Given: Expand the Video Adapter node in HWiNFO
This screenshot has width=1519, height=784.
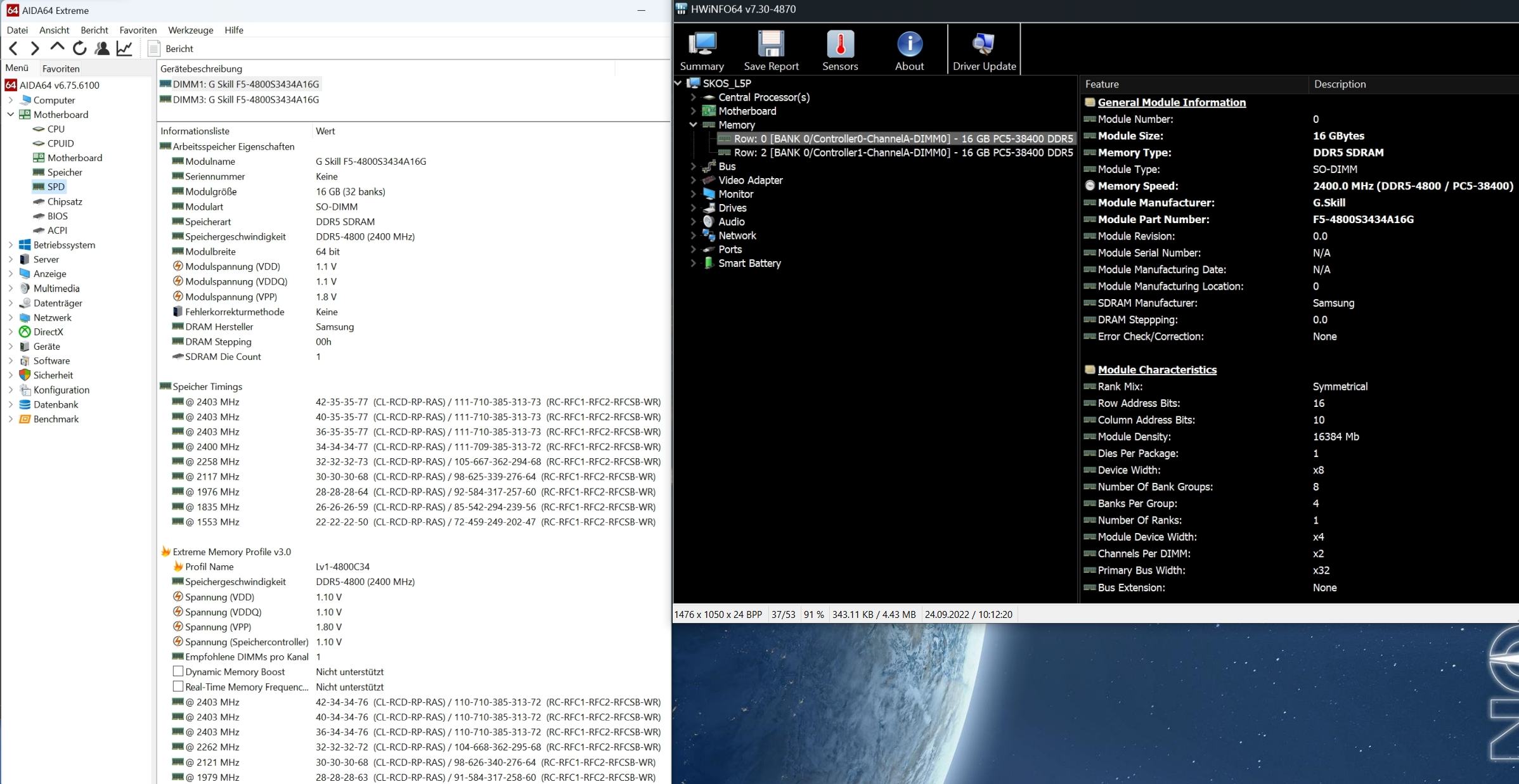Looking at the screenshot, I should (693, 180).
